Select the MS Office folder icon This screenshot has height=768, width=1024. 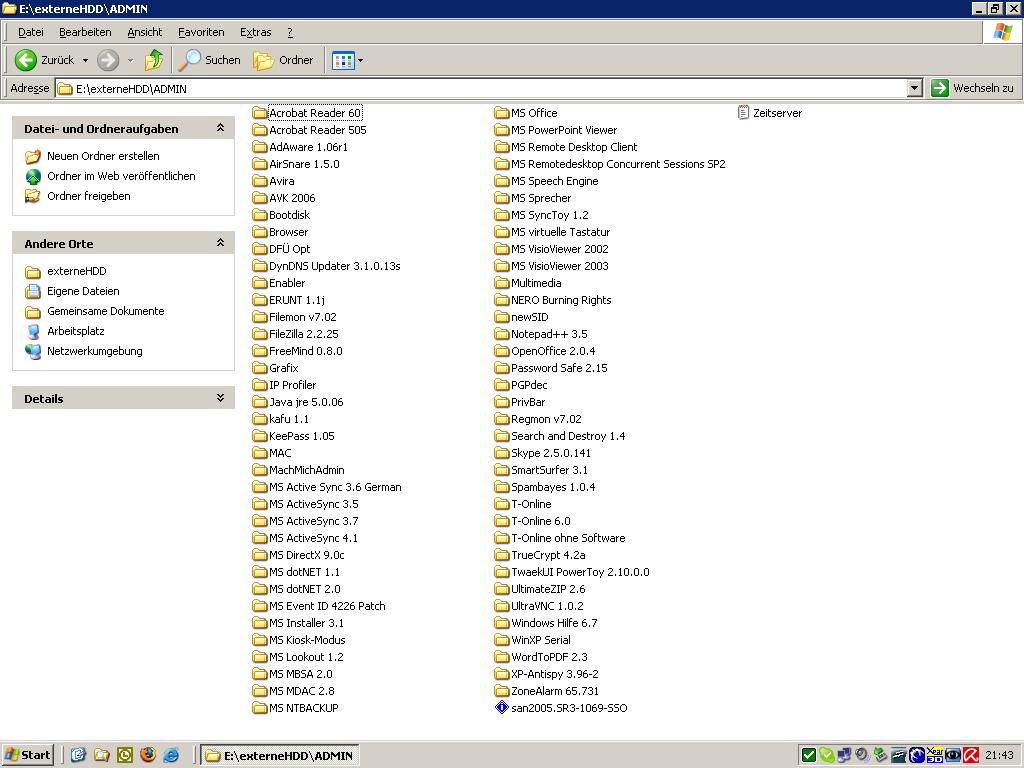click(x=502, y=113)
